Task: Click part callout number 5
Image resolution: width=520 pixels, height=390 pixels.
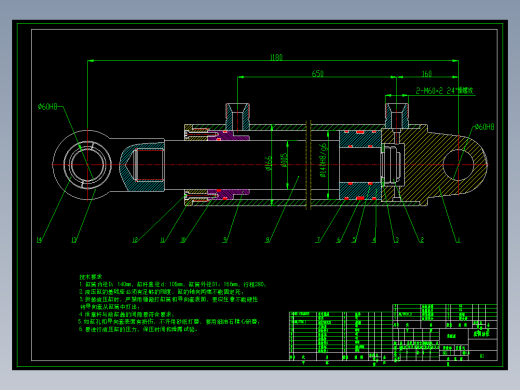Action: click(x=354, y=240)
